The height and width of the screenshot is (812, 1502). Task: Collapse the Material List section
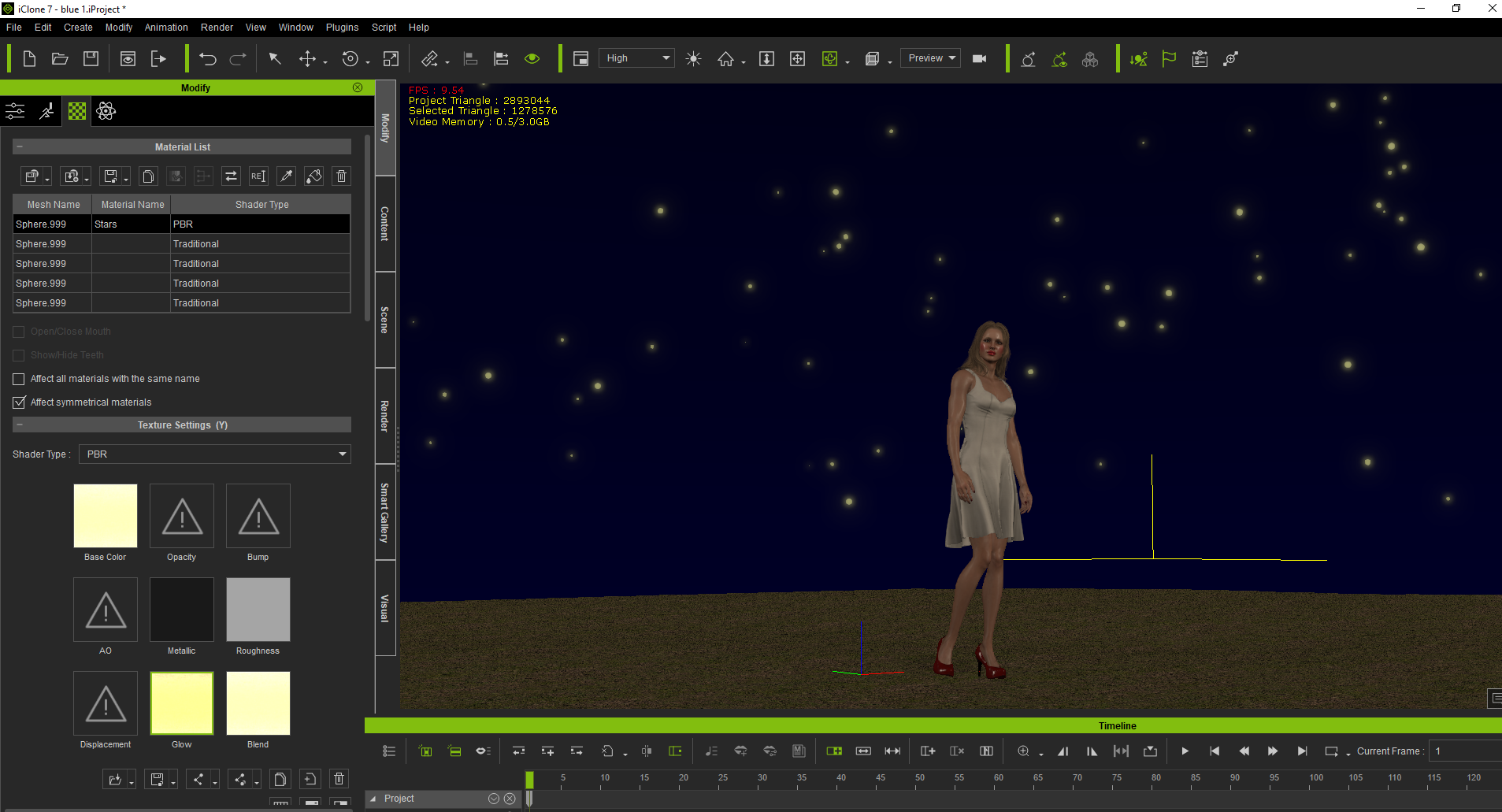tap(20, 147)
